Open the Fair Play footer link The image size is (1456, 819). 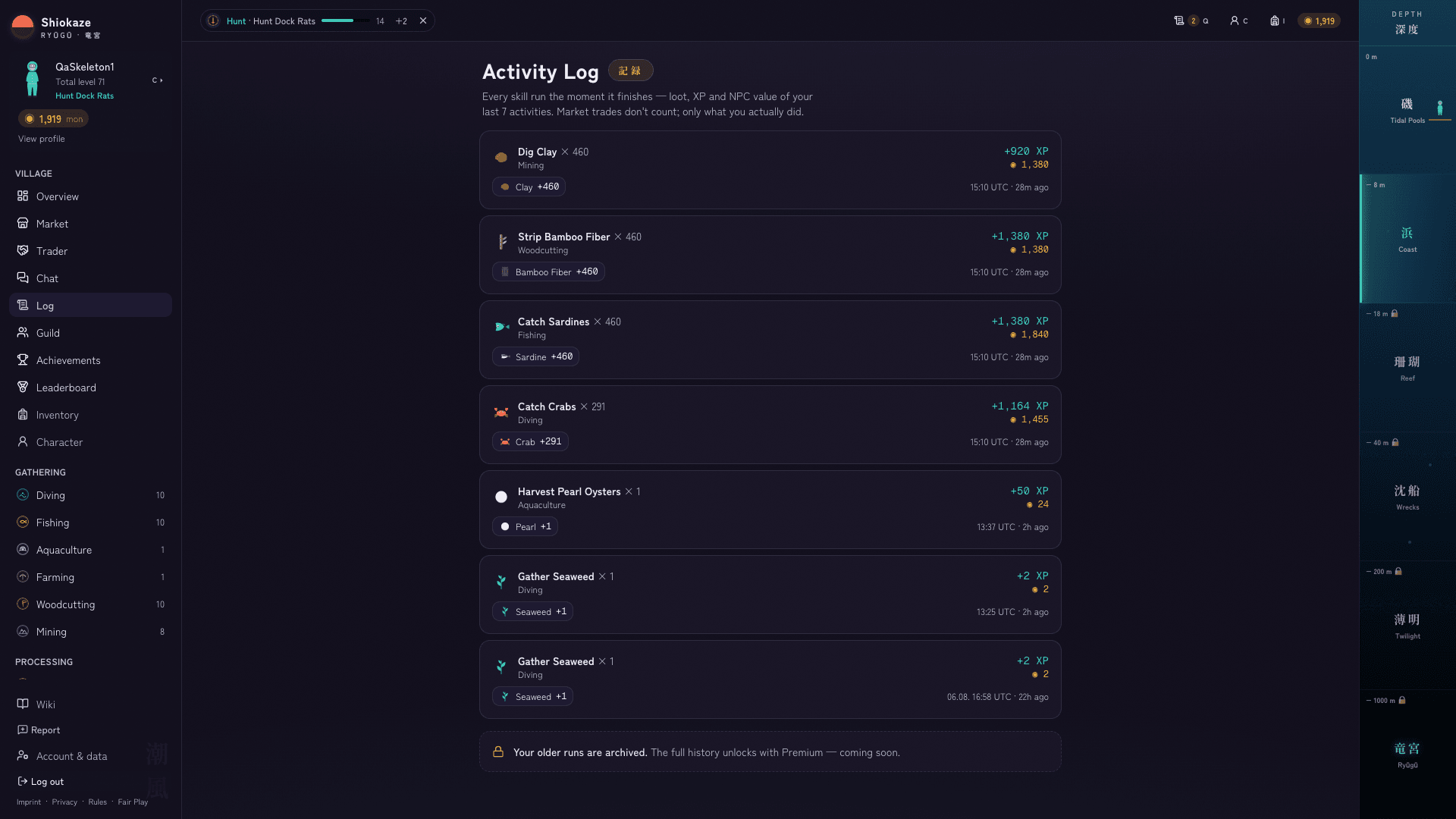[133, 802]
